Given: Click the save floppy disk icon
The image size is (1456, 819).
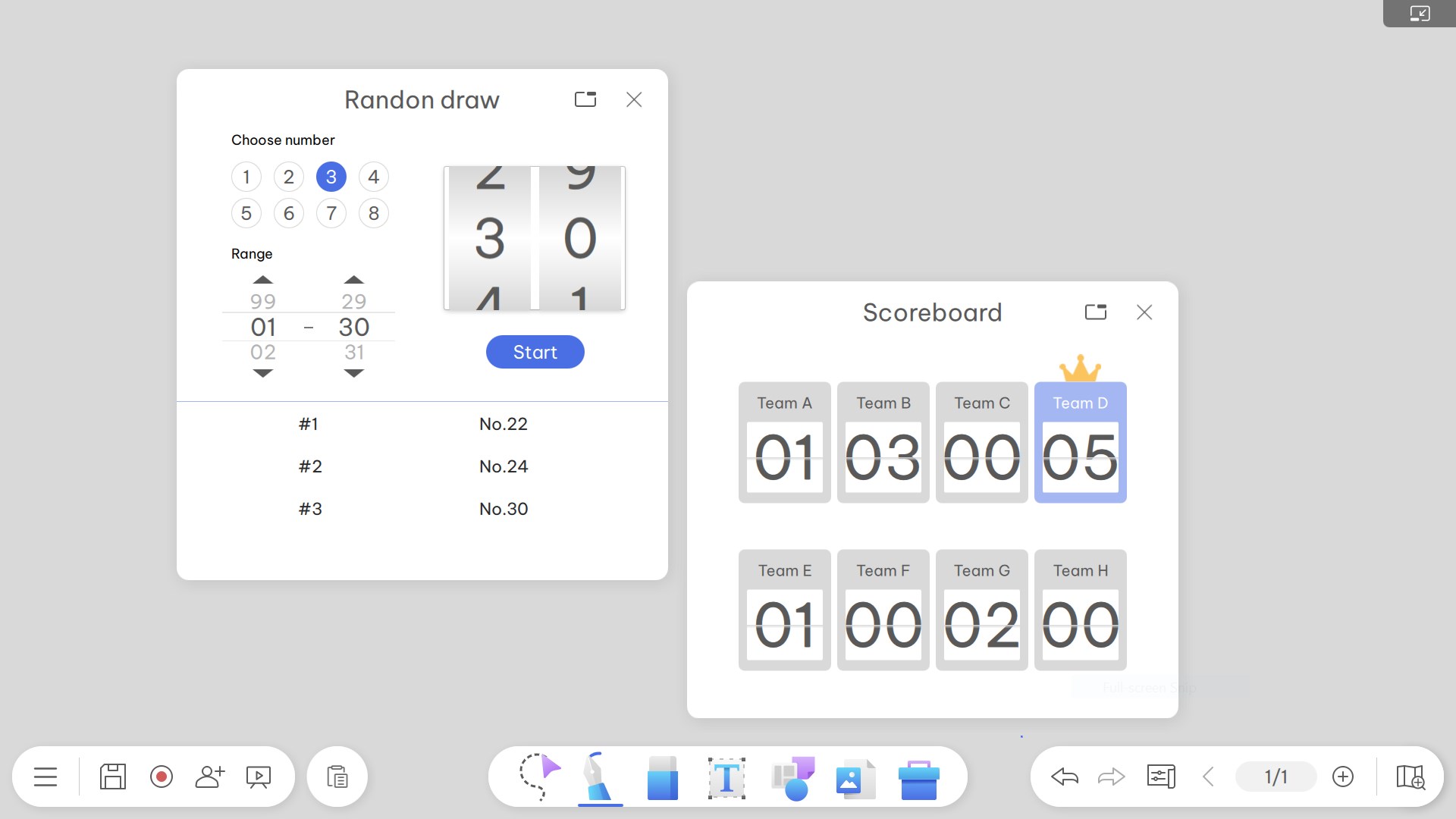Looking at the screenshot, I should pyautogui.click(x=113, y=777).
